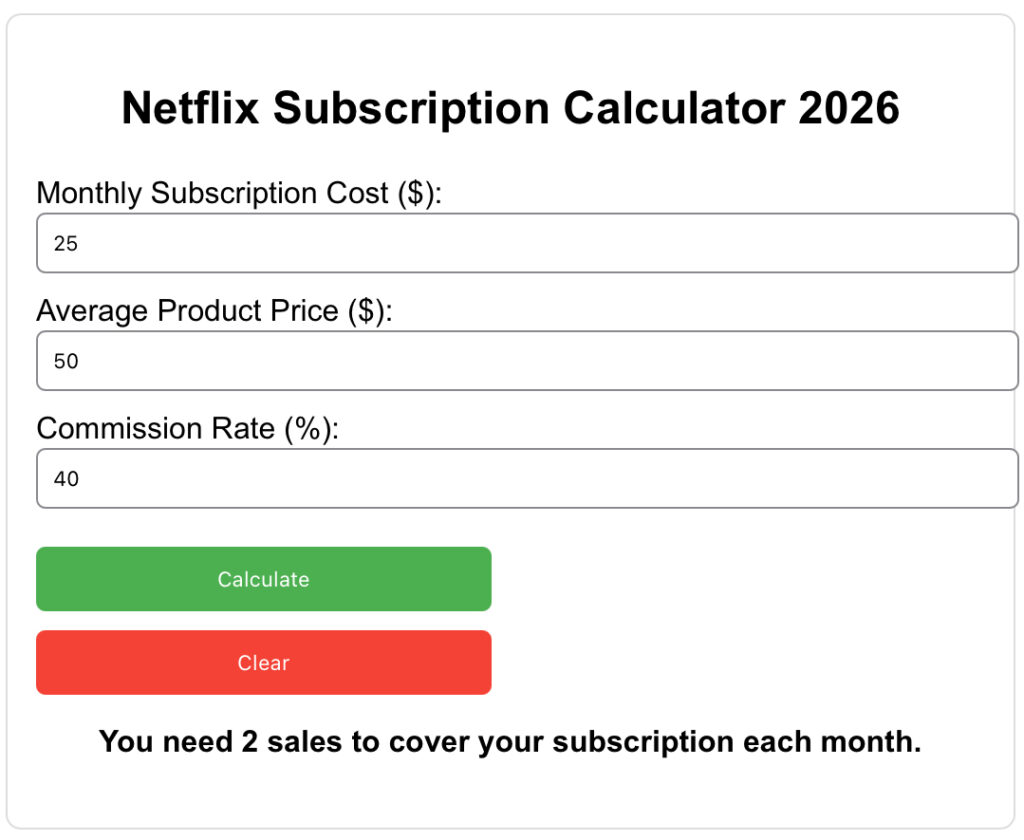Click the word Calculate on the button

point(263,579)
